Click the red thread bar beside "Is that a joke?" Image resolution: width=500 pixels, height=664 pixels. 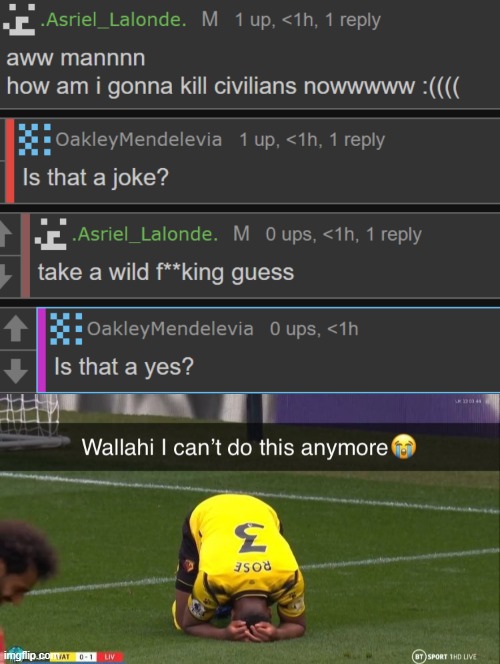click(x=9, y=161)
